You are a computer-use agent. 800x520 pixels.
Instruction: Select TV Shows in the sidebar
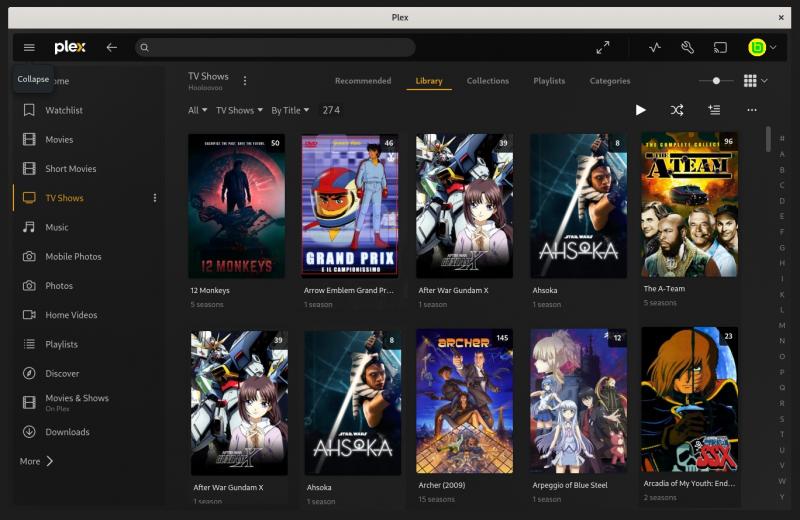coord(64,198)
